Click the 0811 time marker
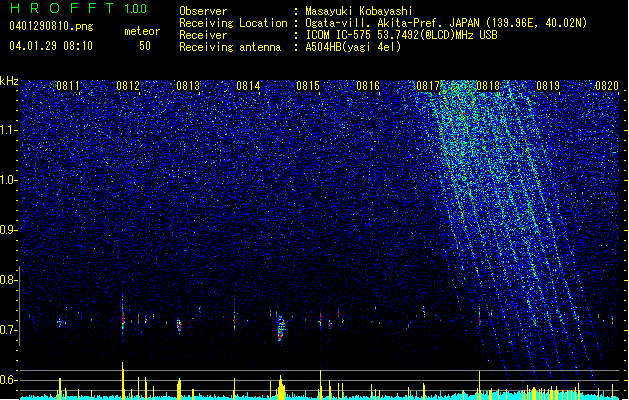 [x=68, y=86]
